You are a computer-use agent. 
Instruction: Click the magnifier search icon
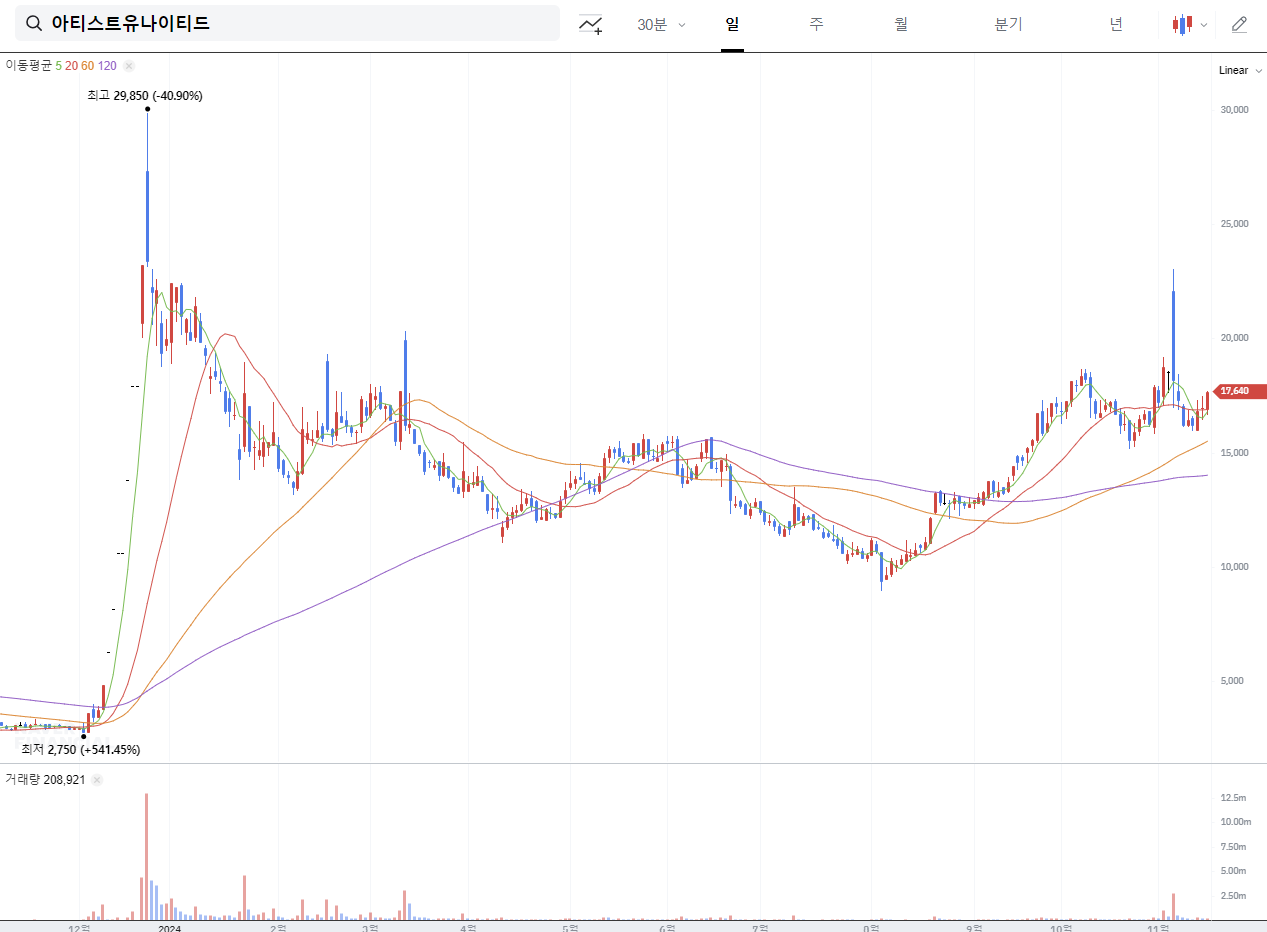[x=34, y=23]
